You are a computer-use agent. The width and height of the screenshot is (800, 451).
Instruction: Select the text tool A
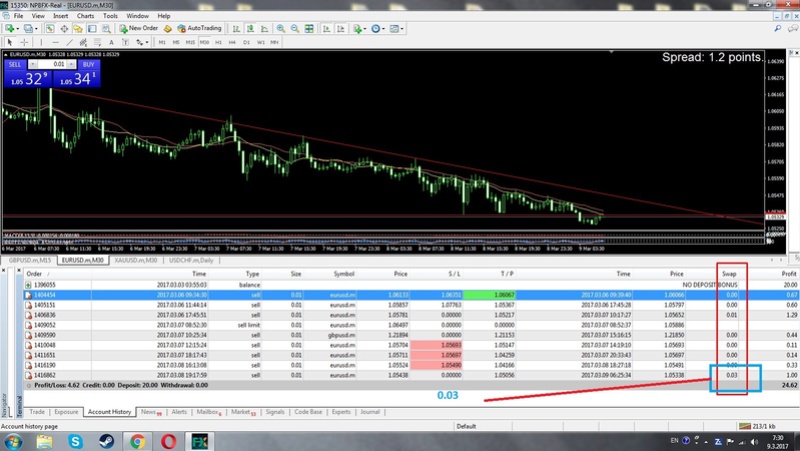click(x=111, y=42)
